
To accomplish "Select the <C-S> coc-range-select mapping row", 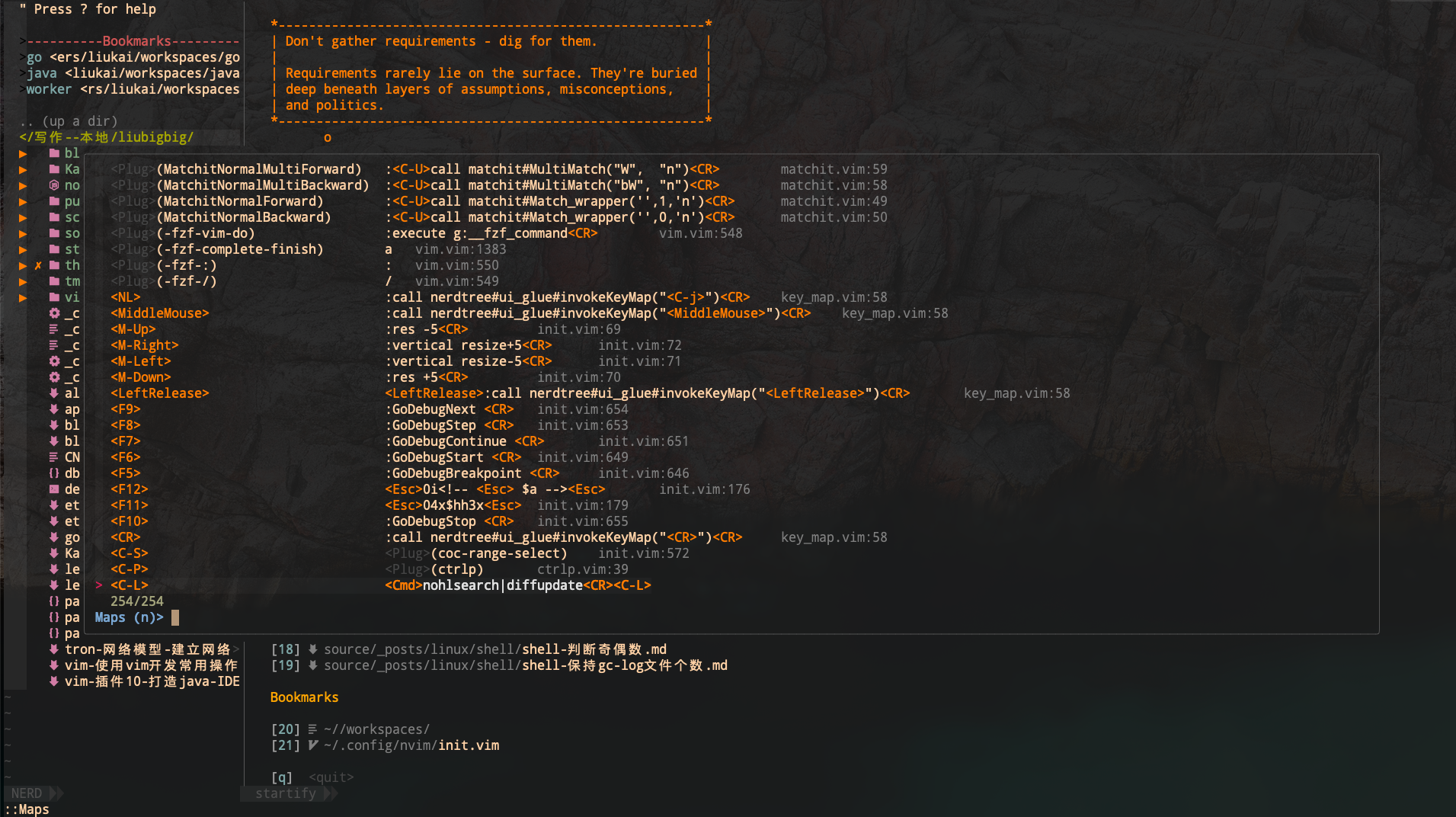I will click(400, 553).
